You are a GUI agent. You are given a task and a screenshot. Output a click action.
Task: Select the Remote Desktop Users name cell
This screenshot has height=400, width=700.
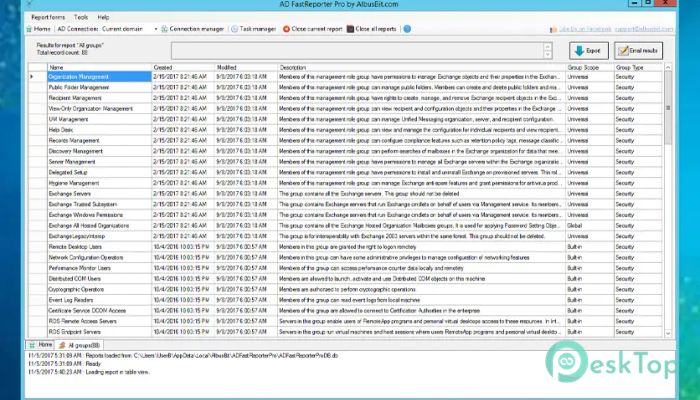click(x=99, y=247)
